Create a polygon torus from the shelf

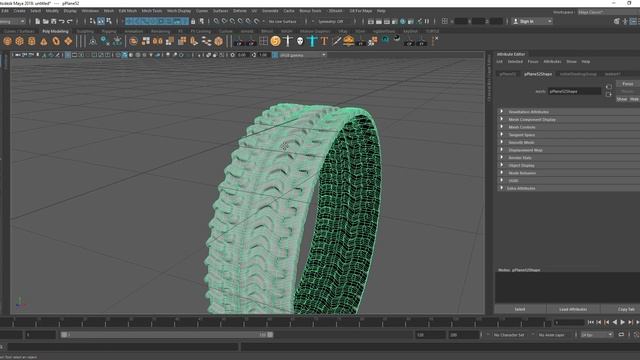[x=56, y=41]
